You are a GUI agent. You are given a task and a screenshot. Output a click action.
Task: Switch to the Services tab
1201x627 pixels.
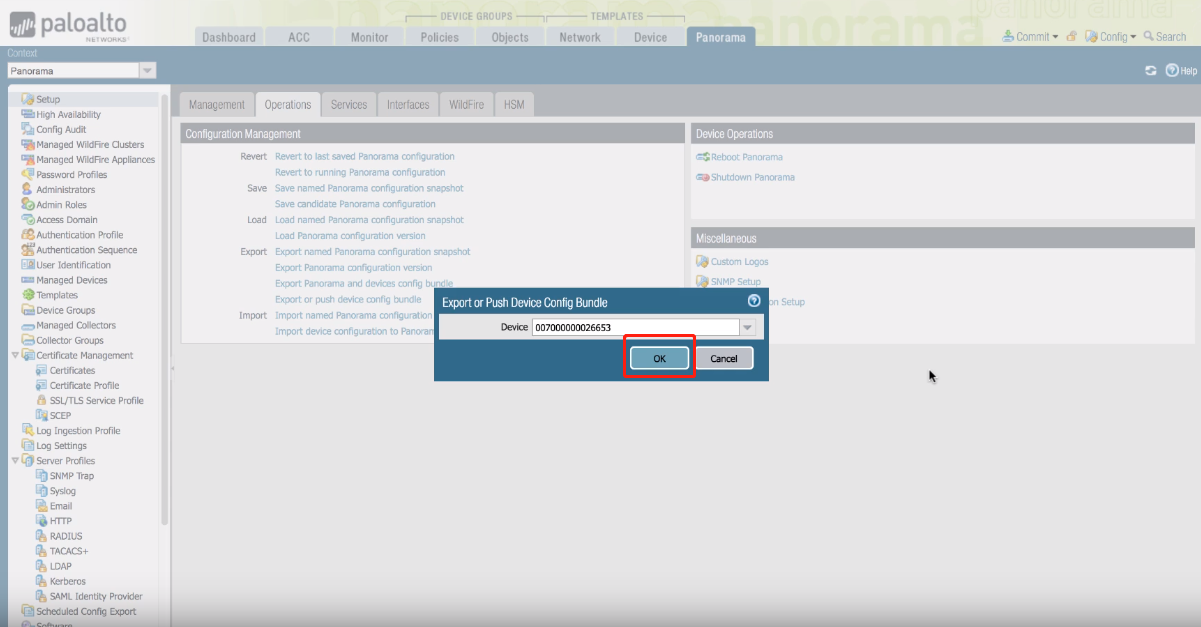pyautogui.click(x=349, y=105)
